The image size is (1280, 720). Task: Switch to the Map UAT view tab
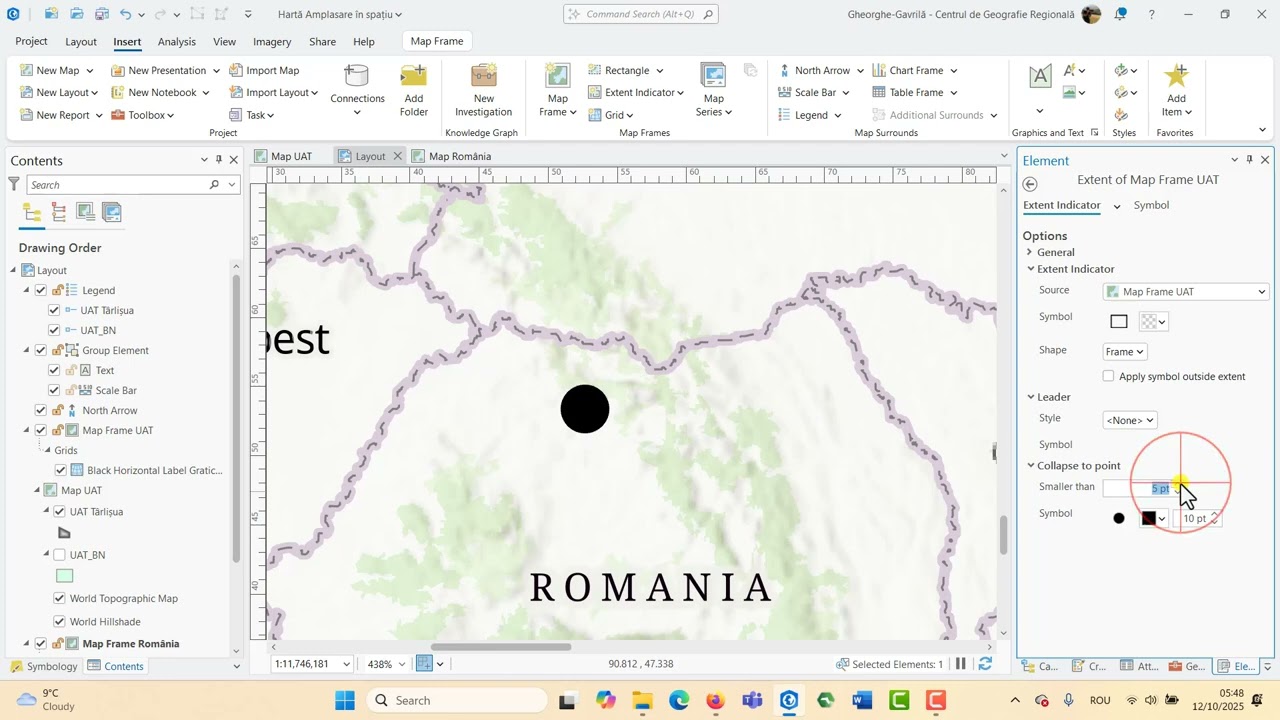point(283,156)
